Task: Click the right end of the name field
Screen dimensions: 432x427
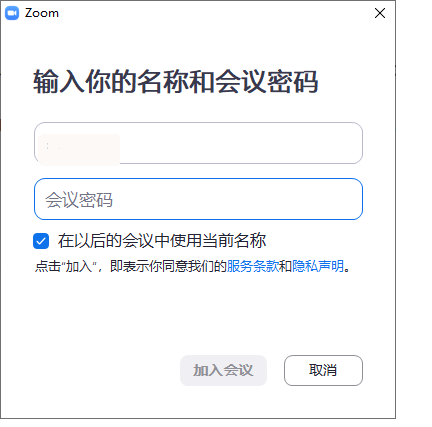Action: 347,143
